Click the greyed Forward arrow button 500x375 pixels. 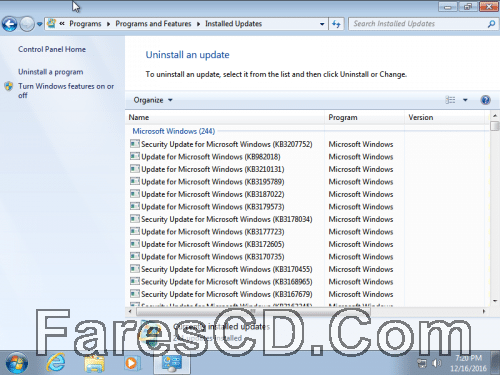coord(27,24)
